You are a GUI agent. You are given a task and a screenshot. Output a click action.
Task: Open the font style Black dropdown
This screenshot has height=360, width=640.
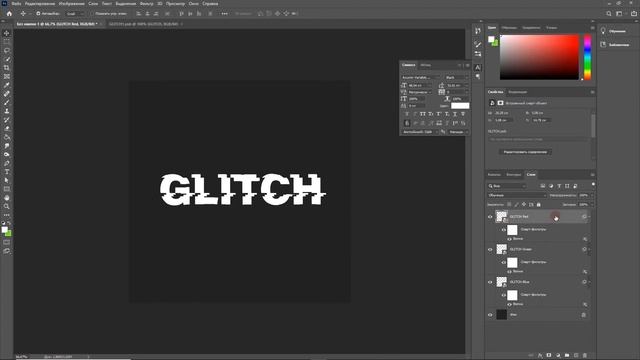pos(456,77)
